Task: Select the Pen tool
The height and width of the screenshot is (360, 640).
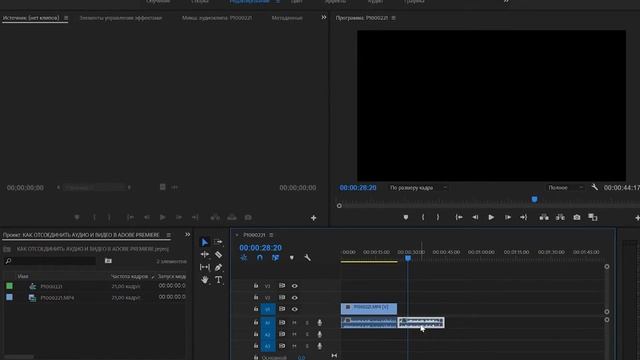Action: point(218,267)
